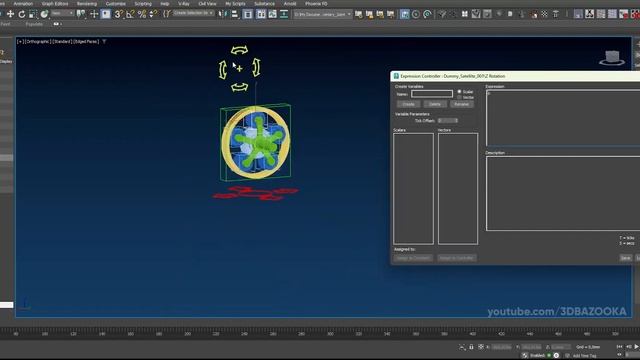Click the viewport filter funnel icon

point(104,42)
